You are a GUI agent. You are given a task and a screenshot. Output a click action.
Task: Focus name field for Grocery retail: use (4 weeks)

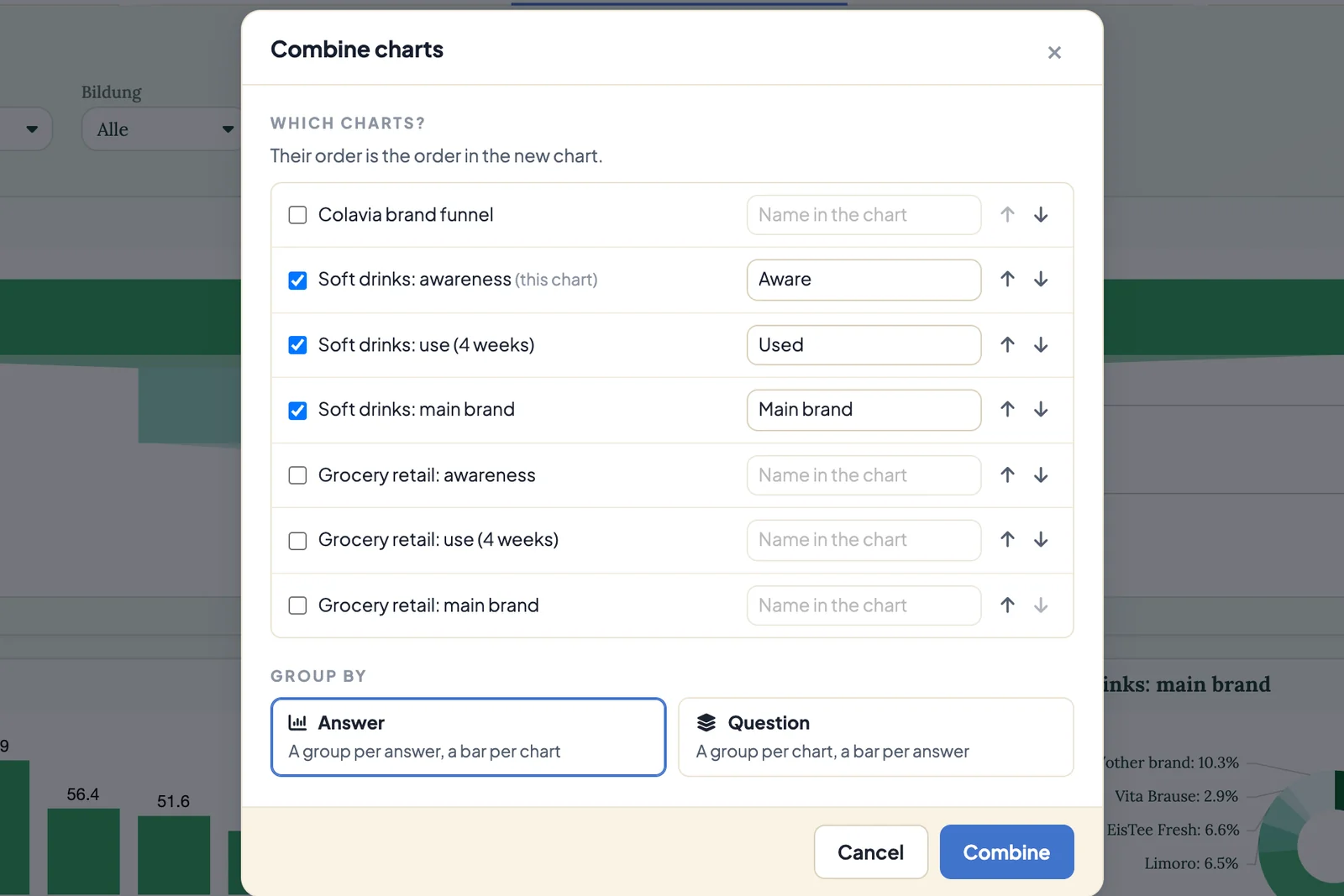tap(864, 540)
